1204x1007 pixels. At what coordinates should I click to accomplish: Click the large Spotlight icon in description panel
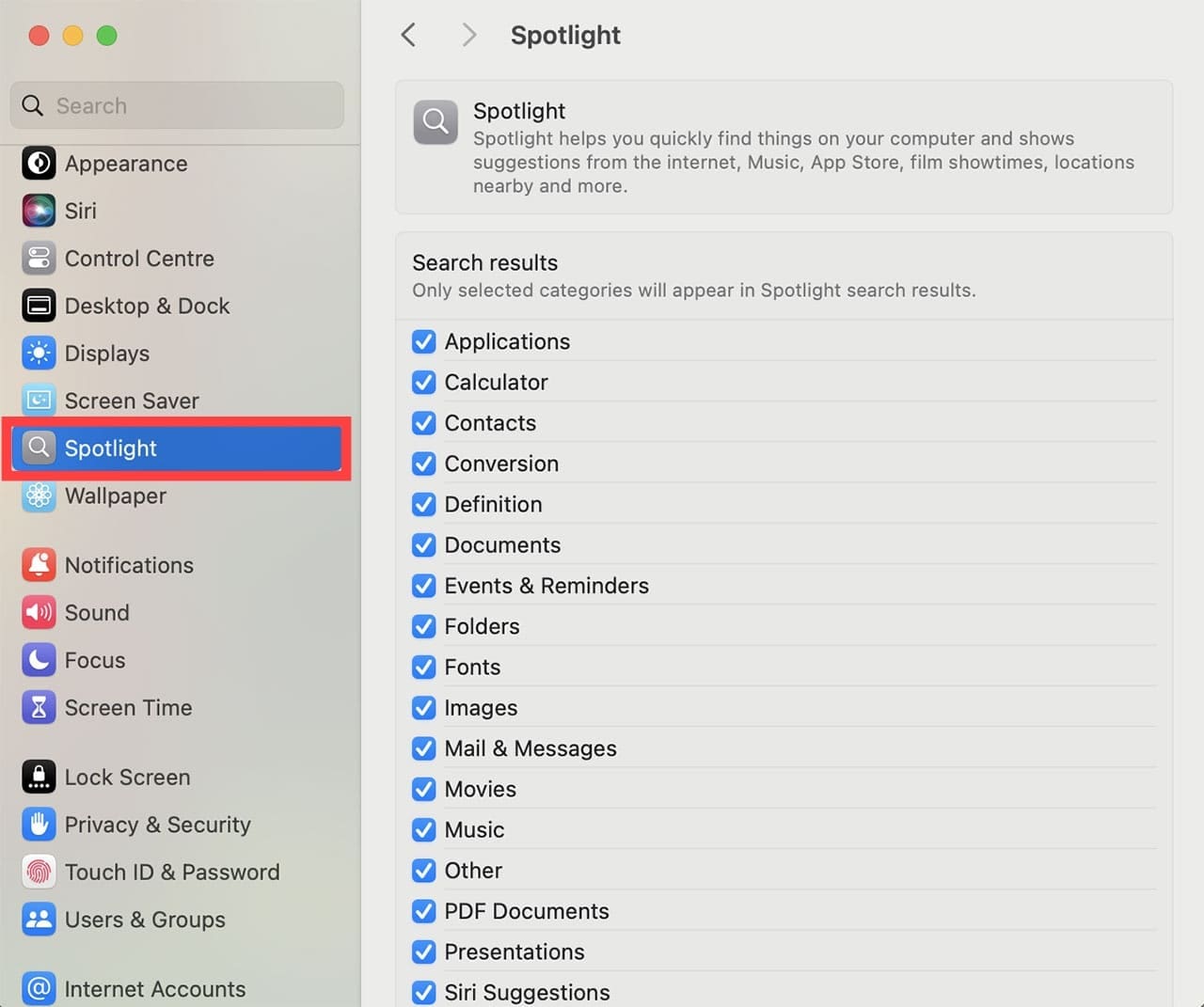436,122
